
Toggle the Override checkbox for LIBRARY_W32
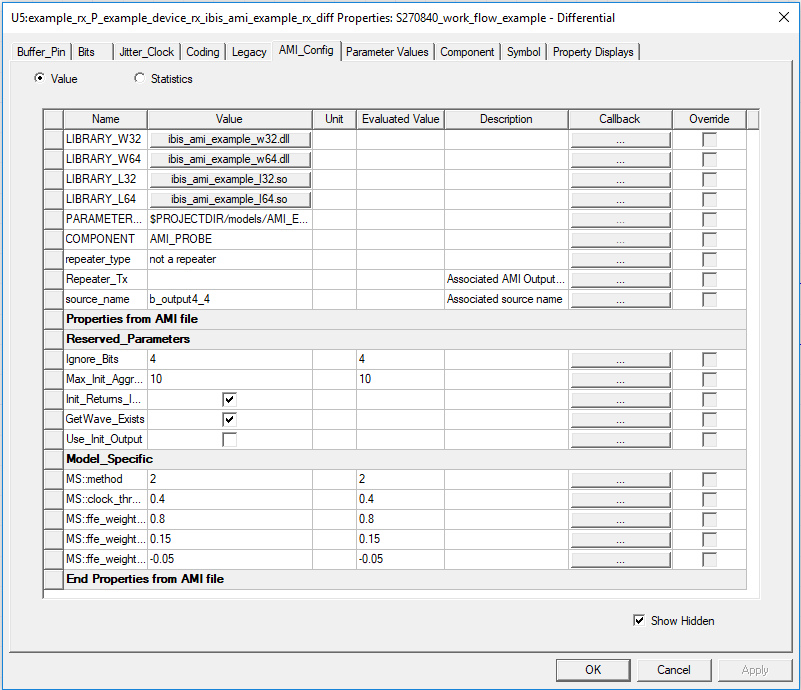click(709, 139)
